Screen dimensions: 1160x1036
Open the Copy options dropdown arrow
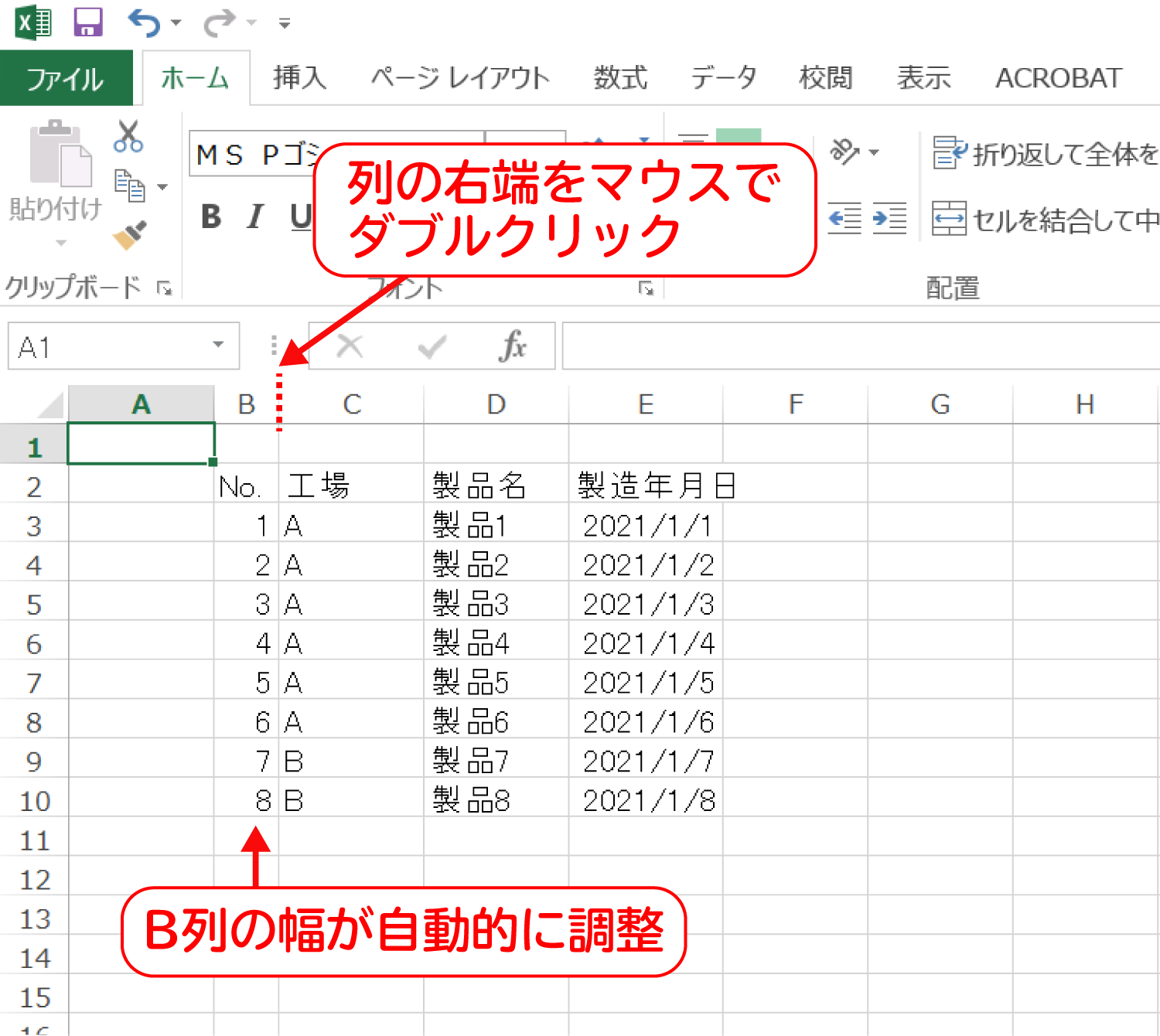(162, 186)
